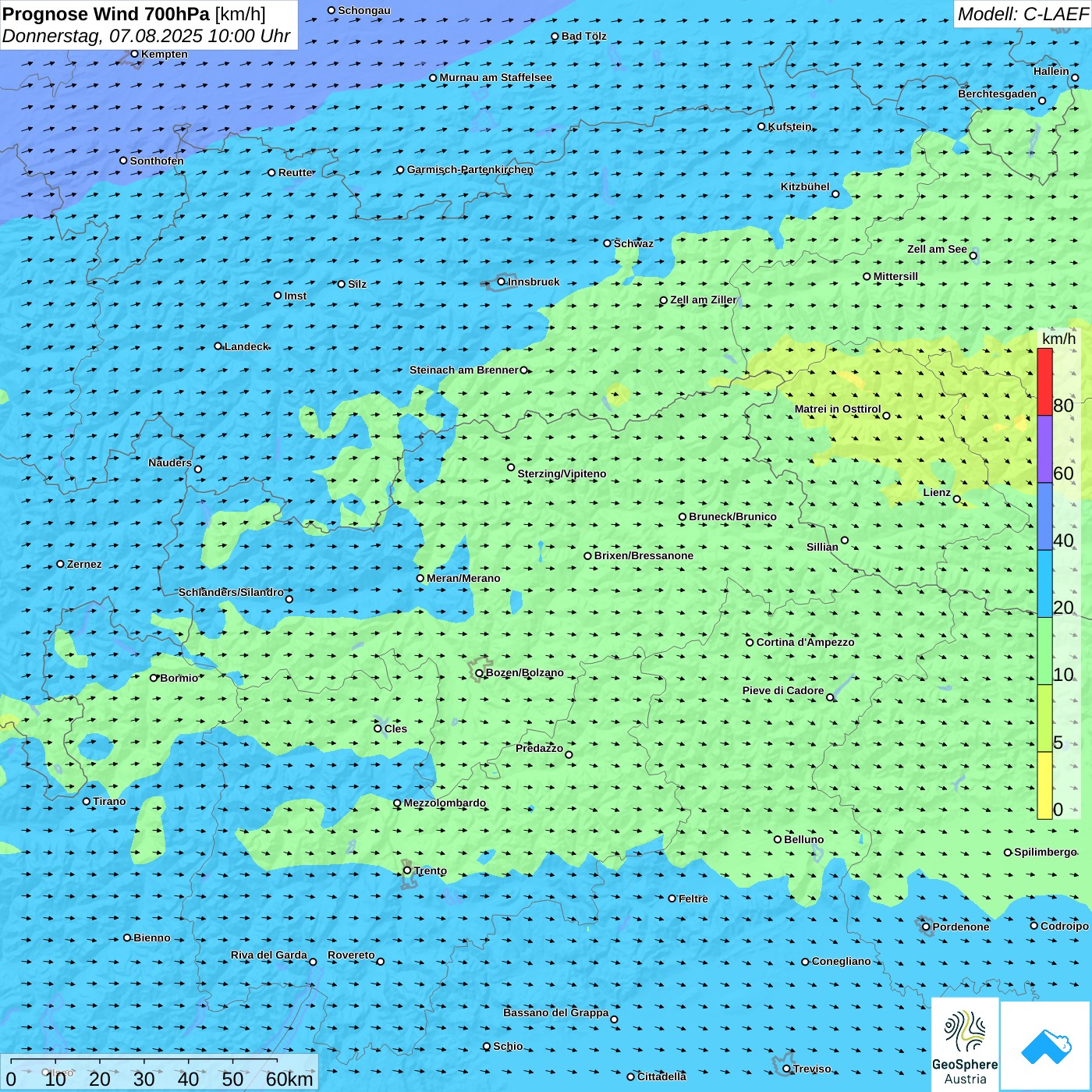Click the 60km distance scale bar
The width and height of the screenshot is (1092, 1092).
click(144, 1062)
